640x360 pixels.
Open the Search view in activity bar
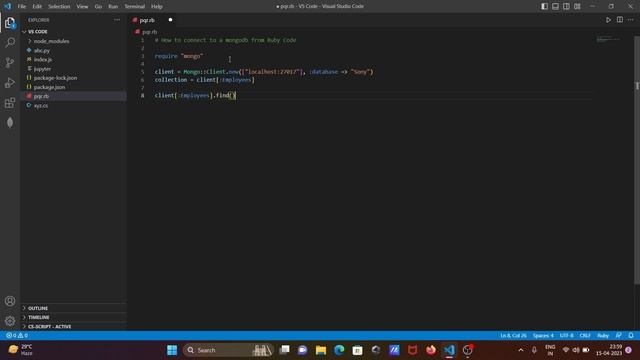pyautogui.click(x=10, y=42)
